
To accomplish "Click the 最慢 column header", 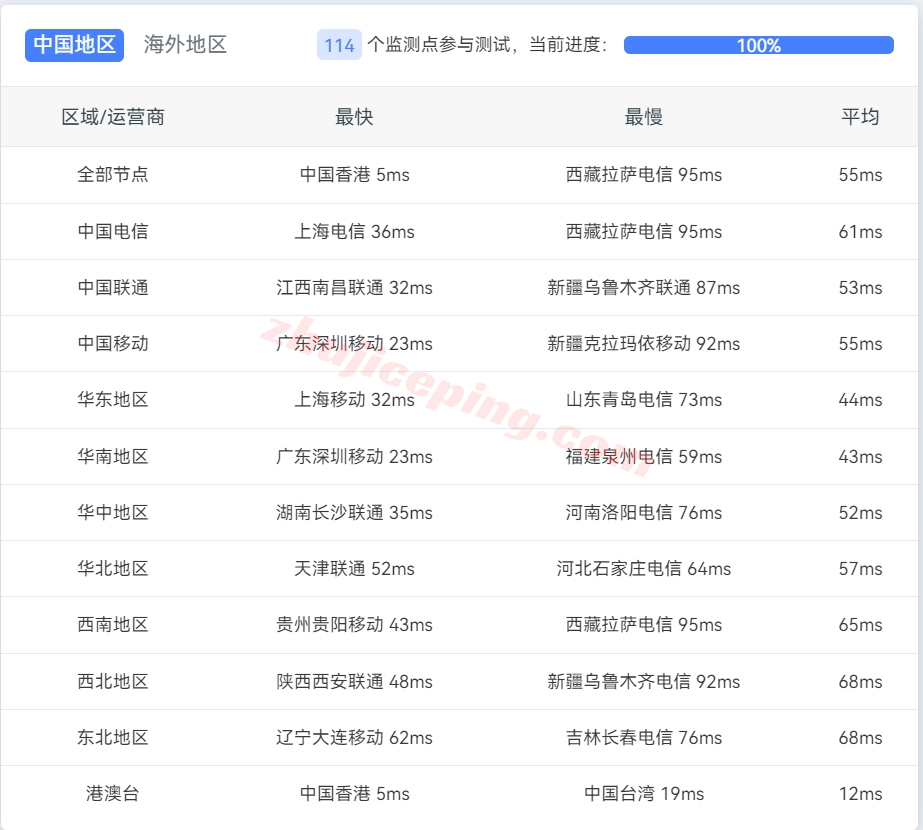I will click(x=643, y=117).
